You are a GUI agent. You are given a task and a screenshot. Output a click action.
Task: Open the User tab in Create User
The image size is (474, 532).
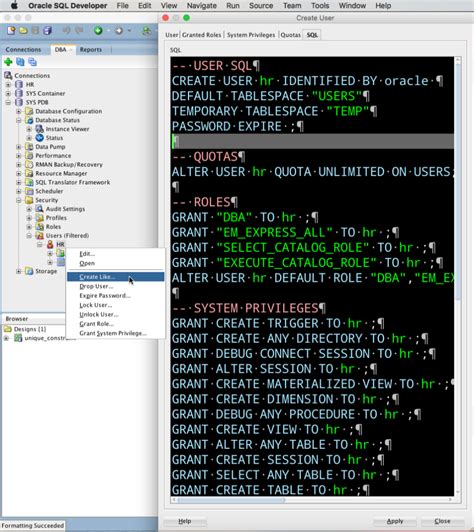click(x=172, y=35)
